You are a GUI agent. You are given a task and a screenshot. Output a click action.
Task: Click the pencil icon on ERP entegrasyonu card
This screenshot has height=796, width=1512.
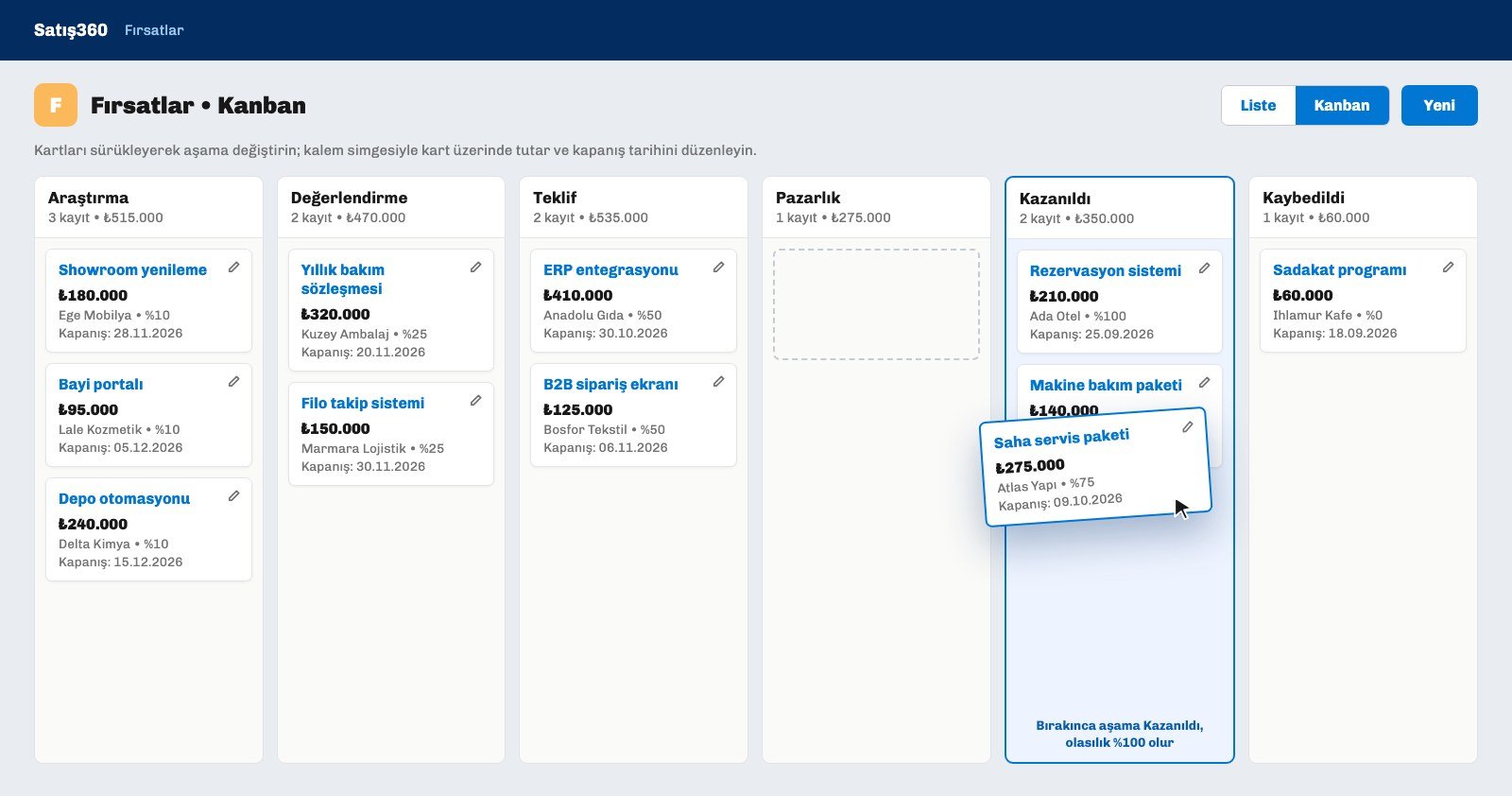click(x=718, y=268)
